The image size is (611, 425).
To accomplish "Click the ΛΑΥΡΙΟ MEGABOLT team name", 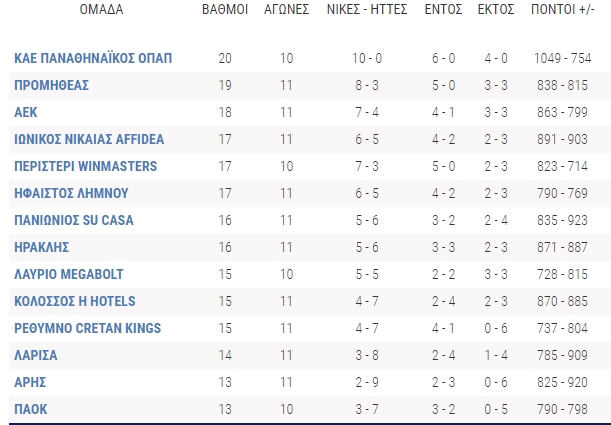I will (69, 274).
